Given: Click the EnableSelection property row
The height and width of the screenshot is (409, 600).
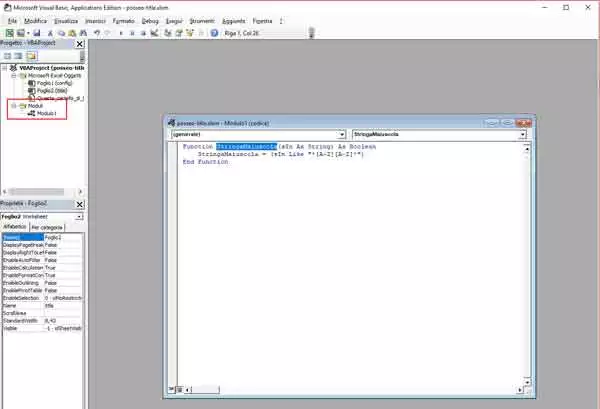Looking at the screenshot, I should (42, 298).
